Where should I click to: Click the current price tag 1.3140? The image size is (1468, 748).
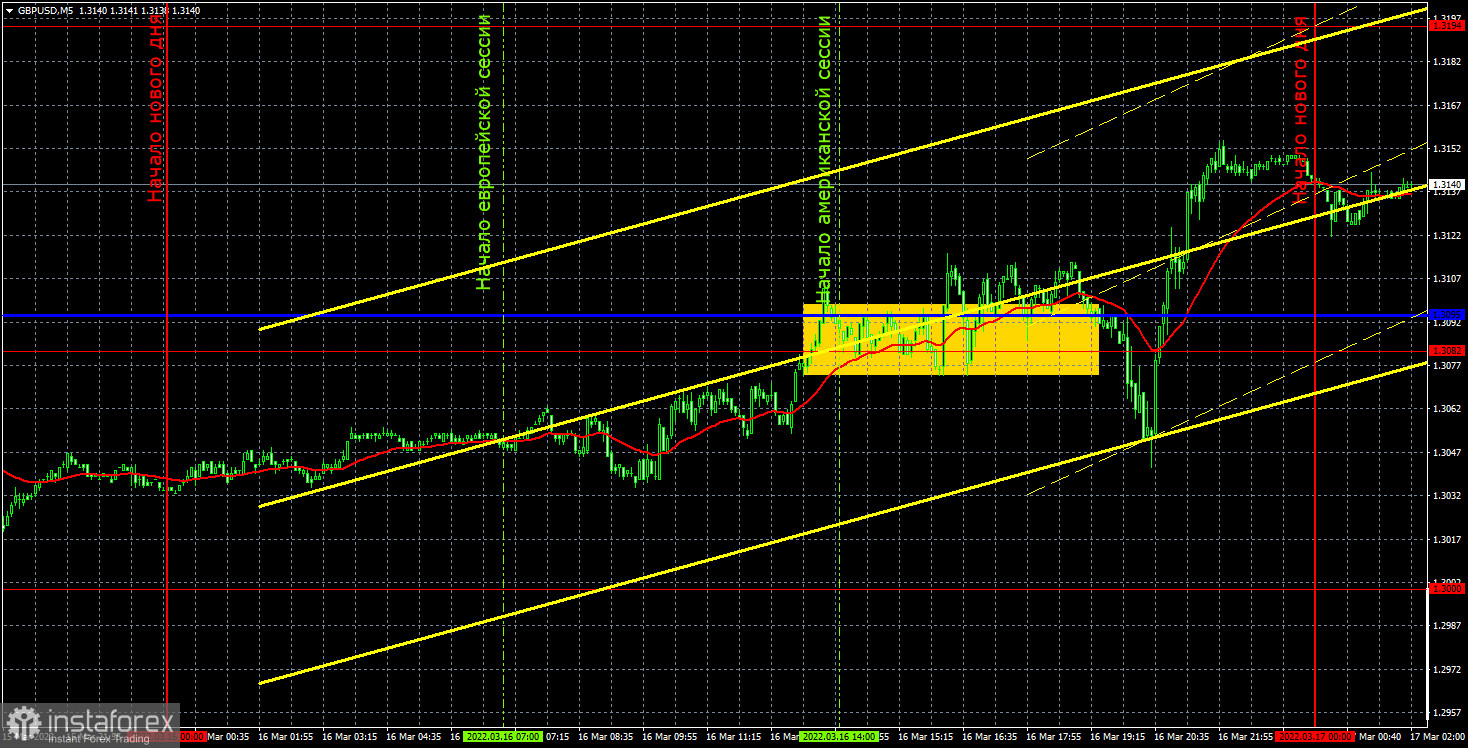1447,185
